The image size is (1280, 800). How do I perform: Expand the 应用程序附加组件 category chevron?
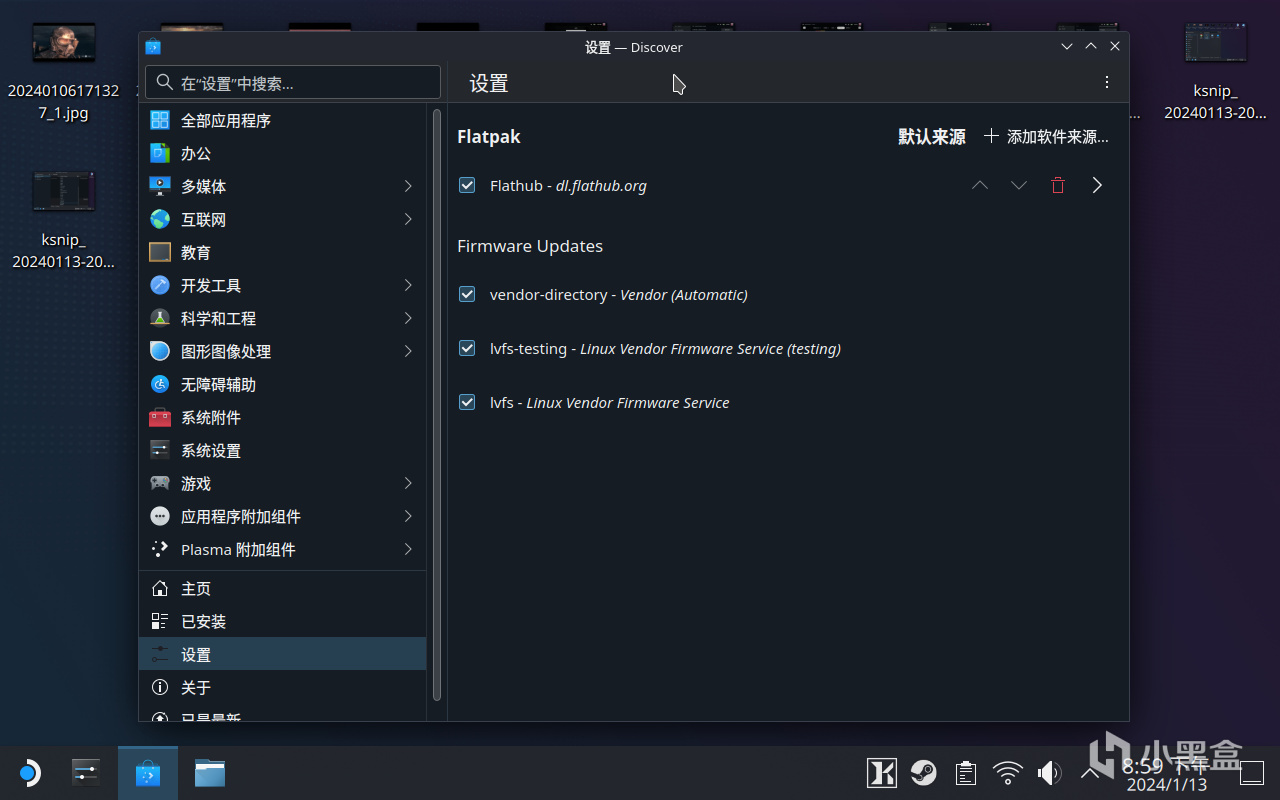[x=408, y=516]
